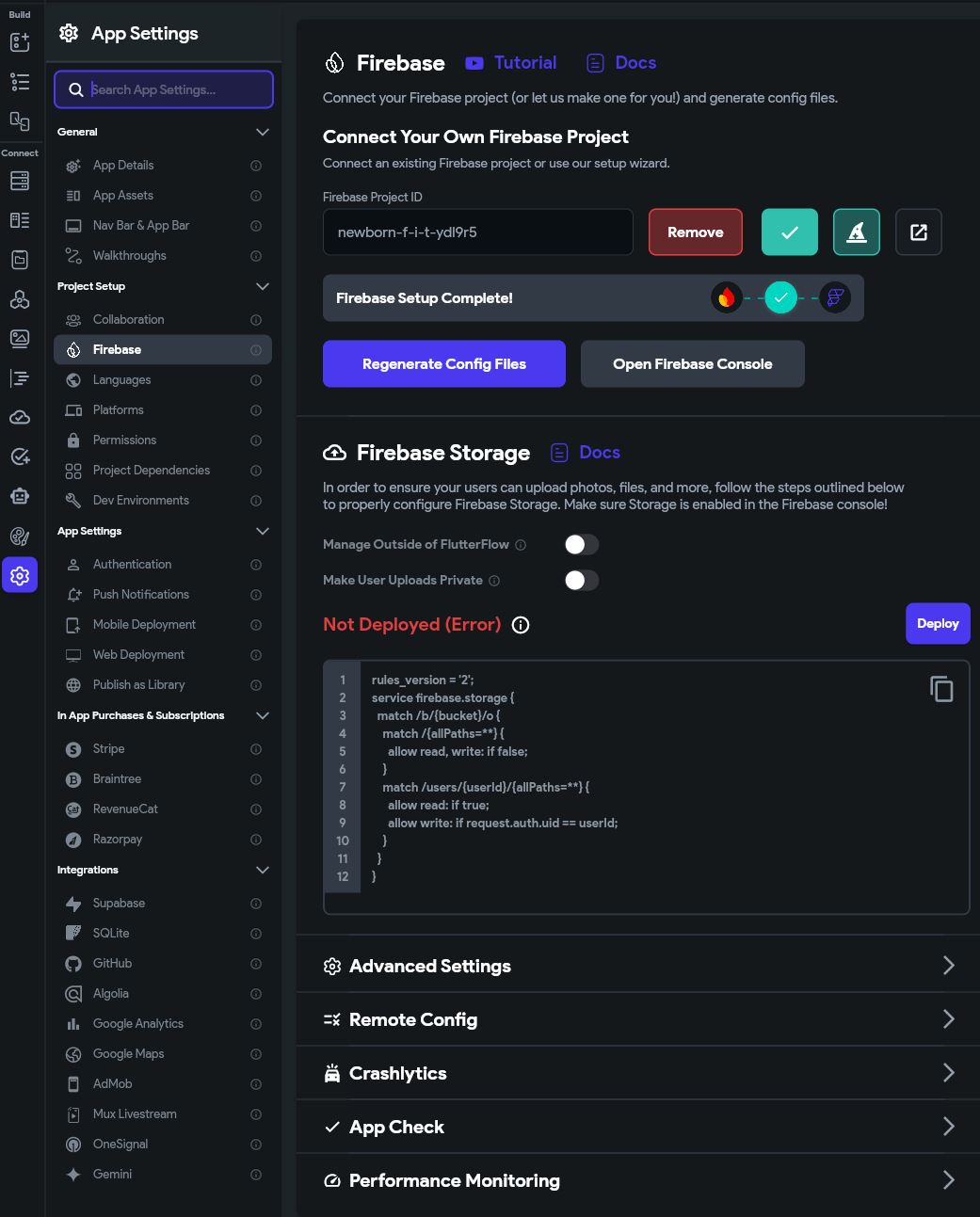Click Regenerate Config Files
Image resolution: width=980 pixels, height=1217 pixels.
(444, 364)
